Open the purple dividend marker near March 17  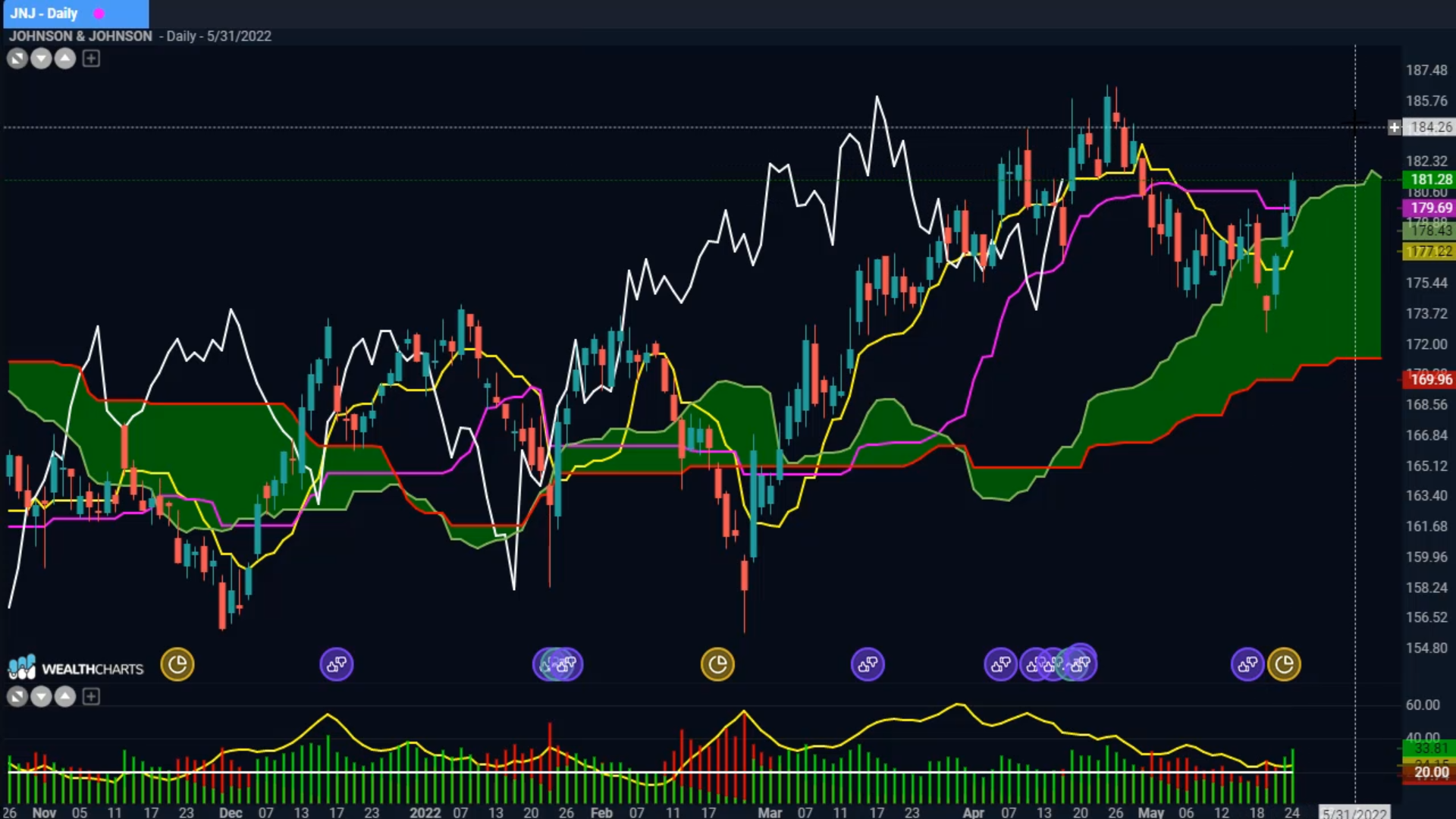click(868, 665)
